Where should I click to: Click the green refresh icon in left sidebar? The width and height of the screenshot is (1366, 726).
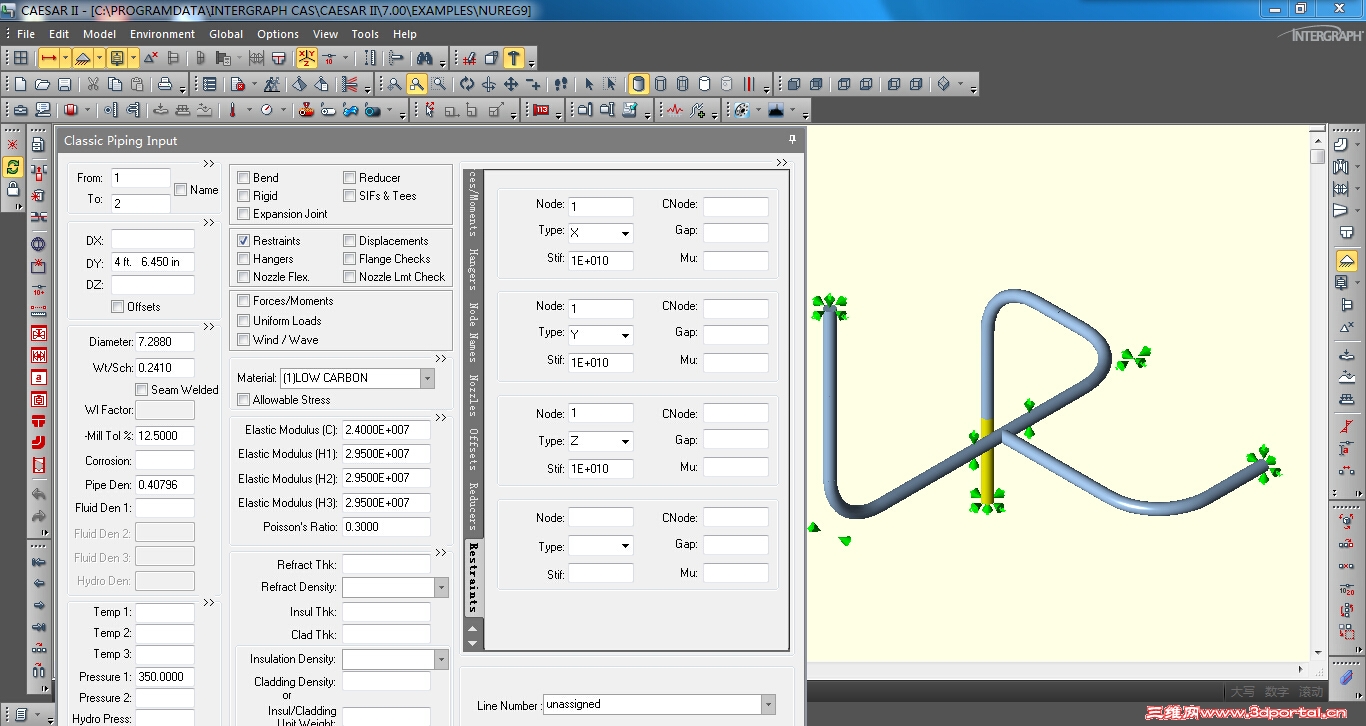13,166
